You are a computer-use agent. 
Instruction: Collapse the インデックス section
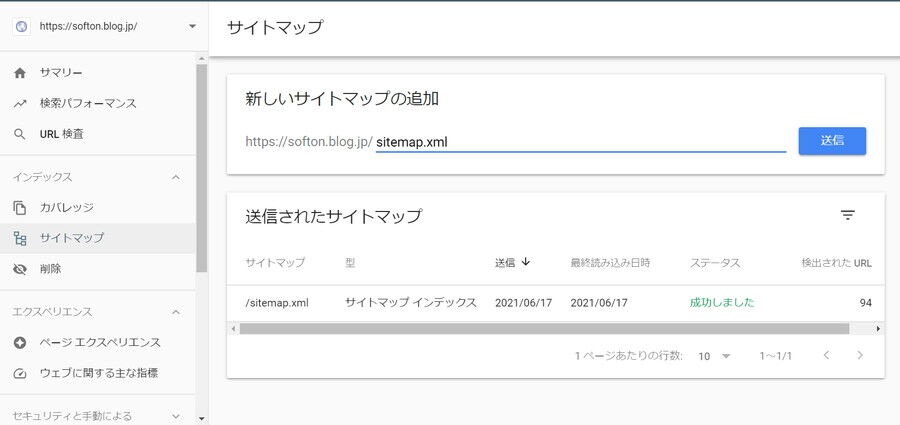click(x=176, y=177)
